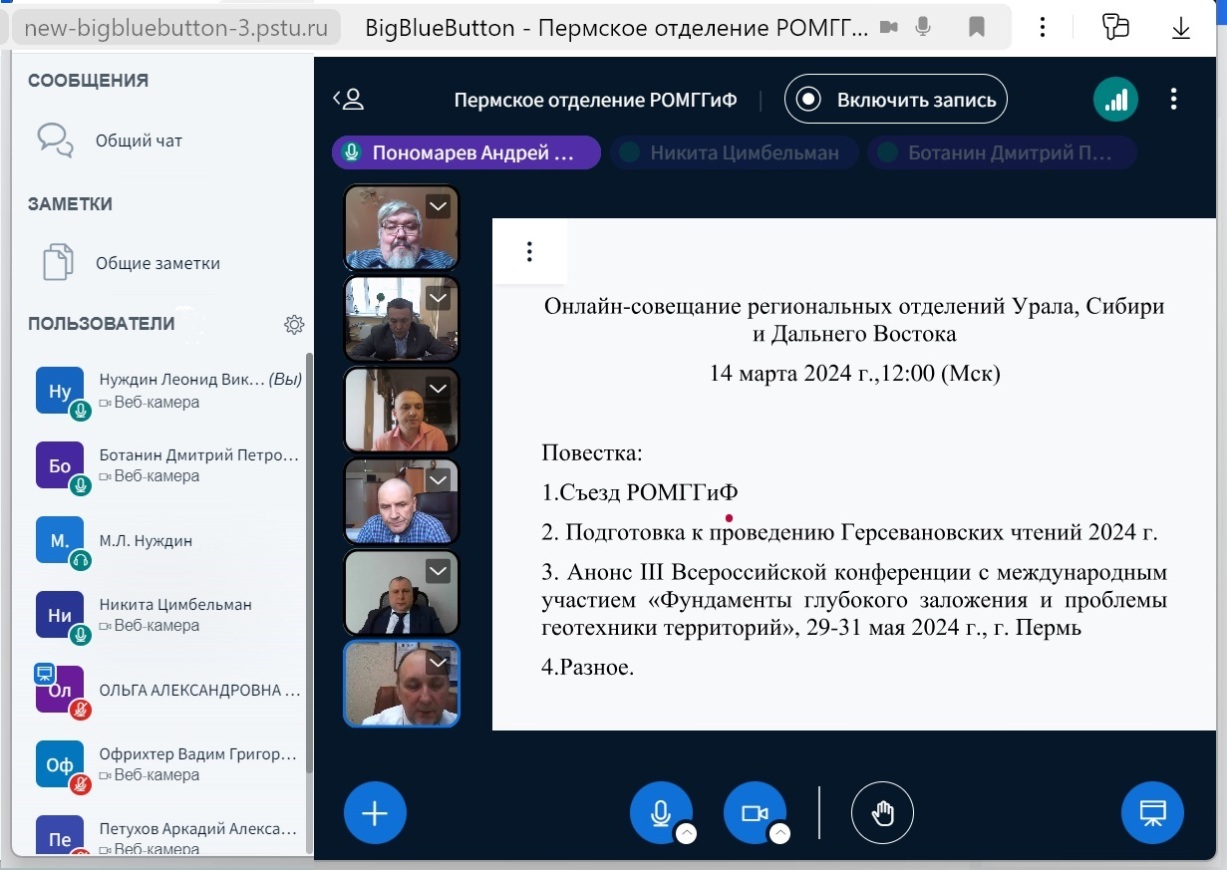This screenshot has height=870, width=1227.
Task: Click the green connection status icon
Action: pos(1116,99)
